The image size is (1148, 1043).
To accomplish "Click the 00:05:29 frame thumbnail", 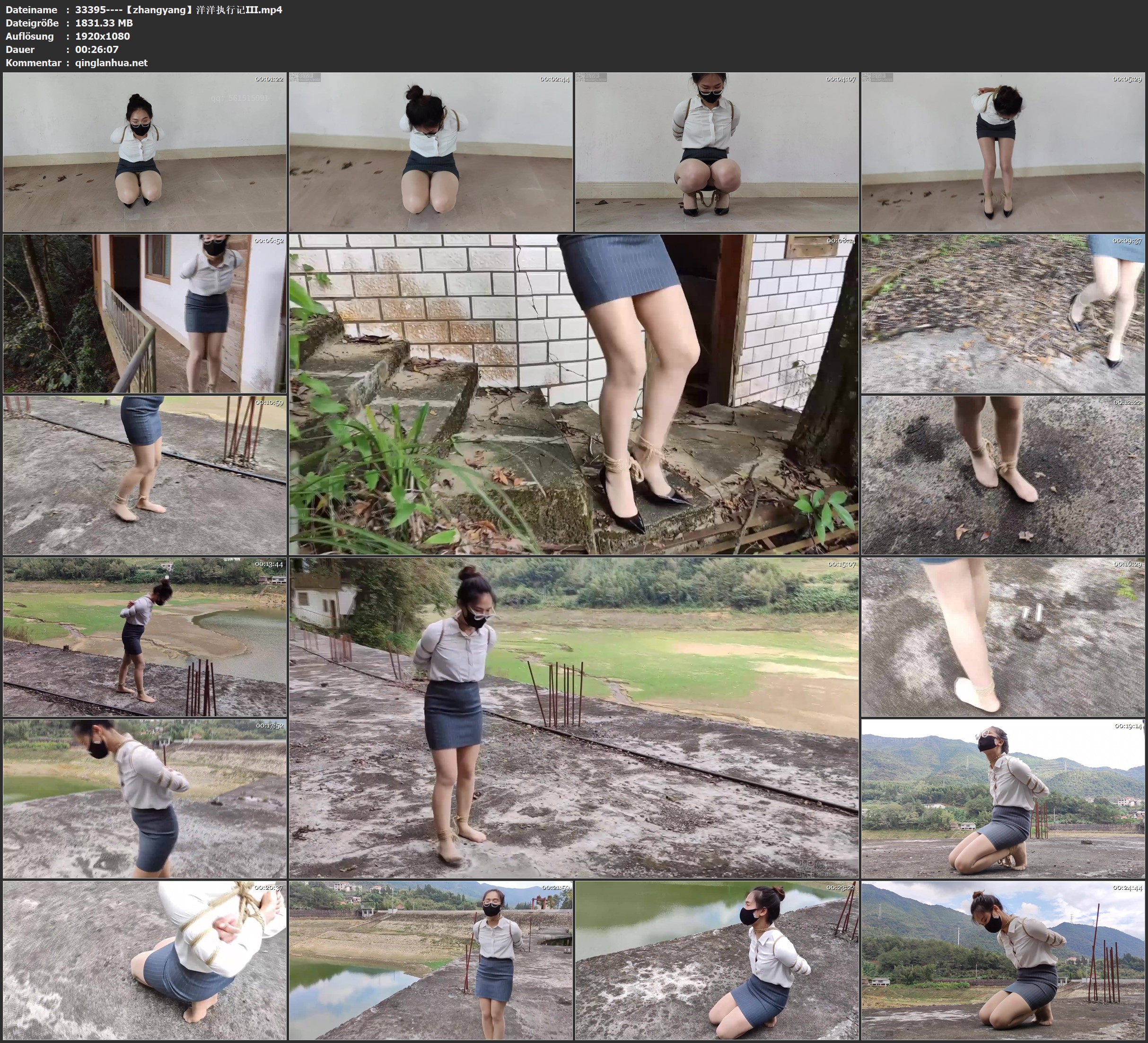I will (x=1003, y=151).
